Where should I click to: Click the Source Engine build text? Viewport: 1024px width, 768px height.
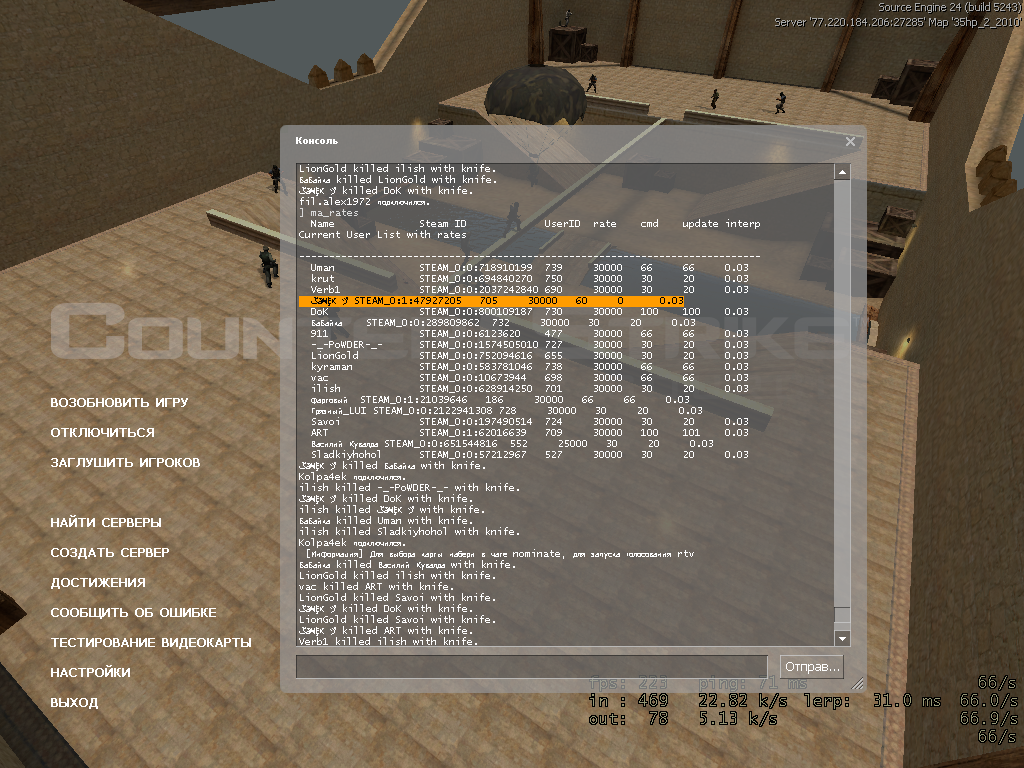tap(949, 7)
